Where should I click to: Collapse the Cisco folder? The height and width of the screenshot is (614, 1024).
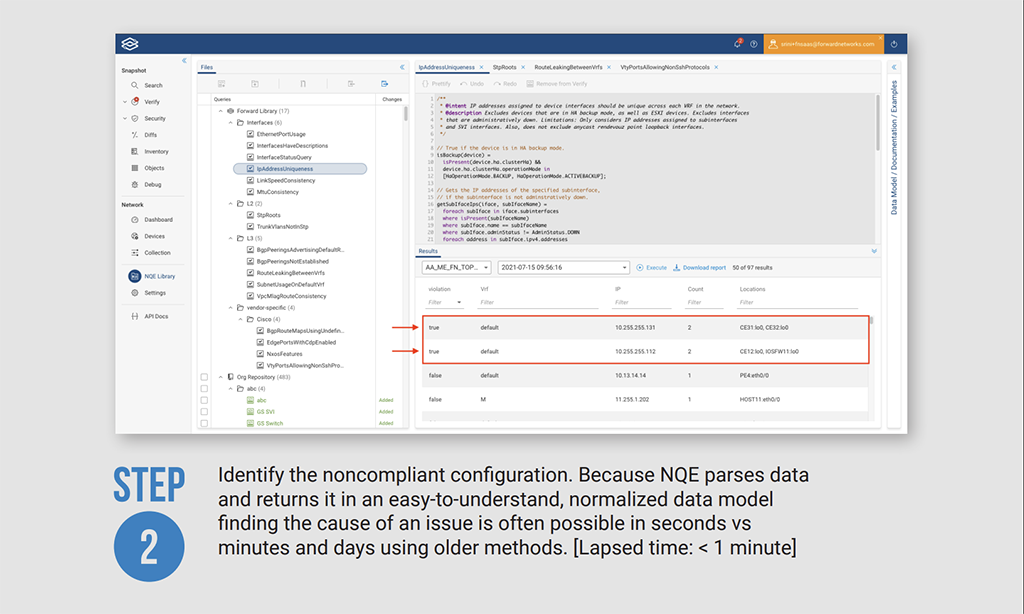[240, 319]
